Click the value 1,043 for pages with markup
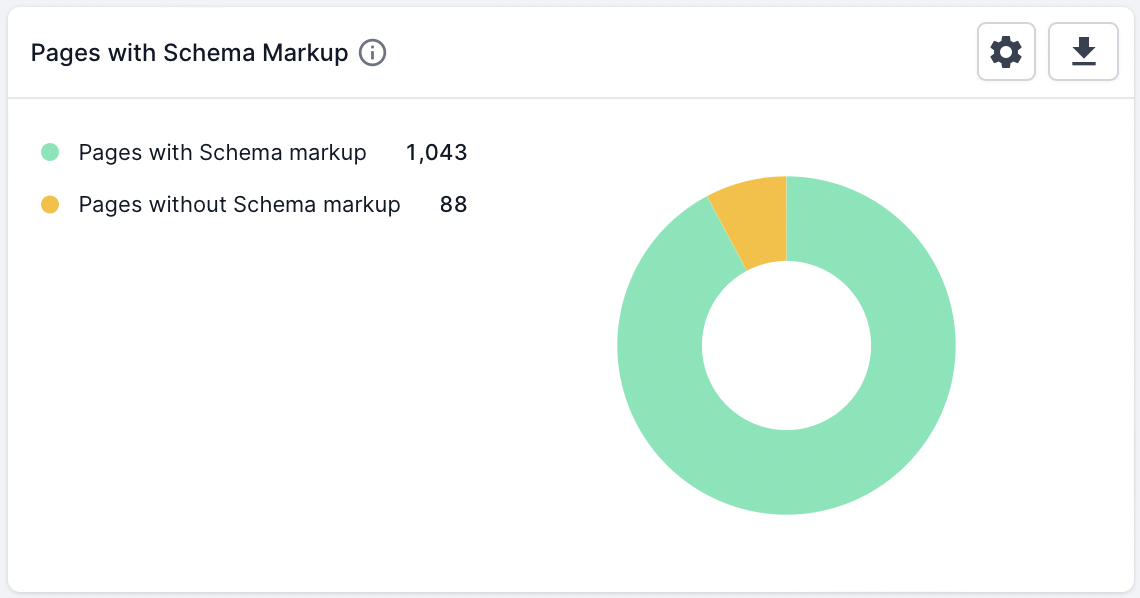Viewport: 1140px width, 598px height. [436, 152]
